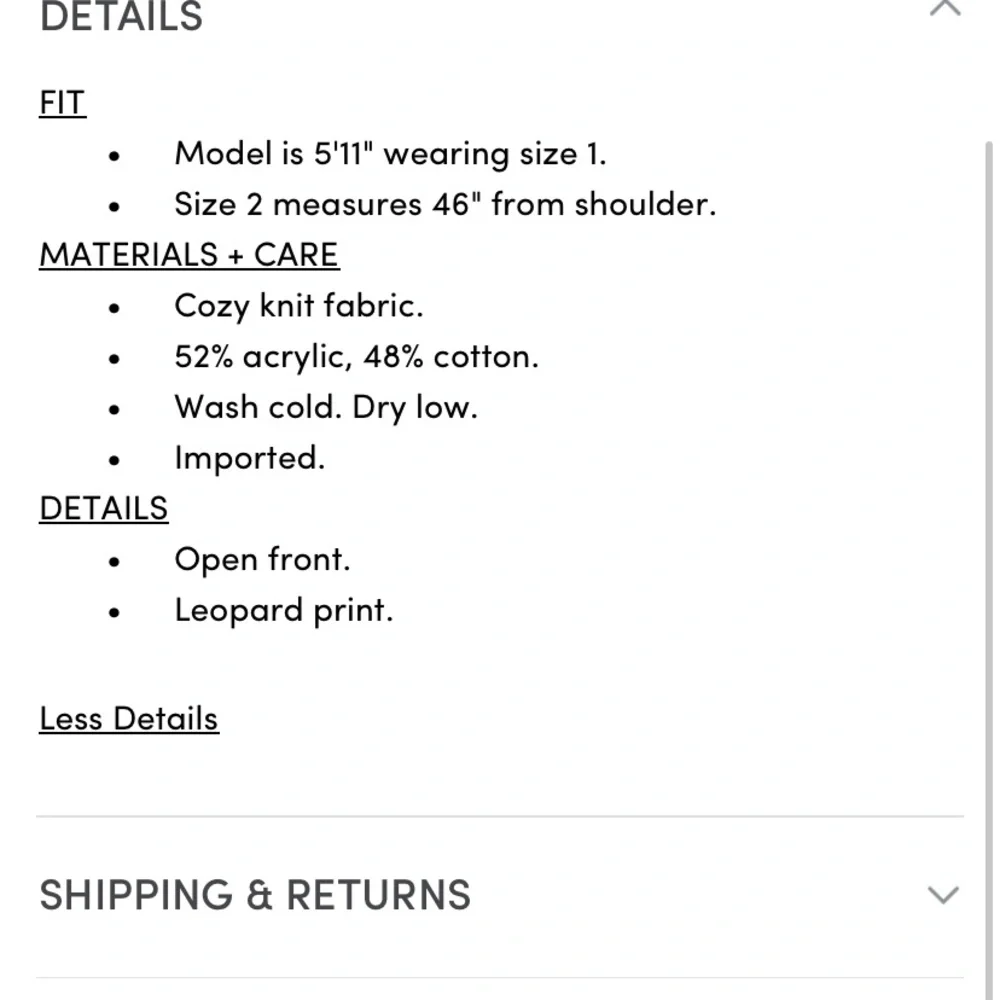Image resolution: width=1000 pixels, height=1000 pixels.
Task: Click the "52% acrylic, 48% cotton" text
Action: [356, 357]
